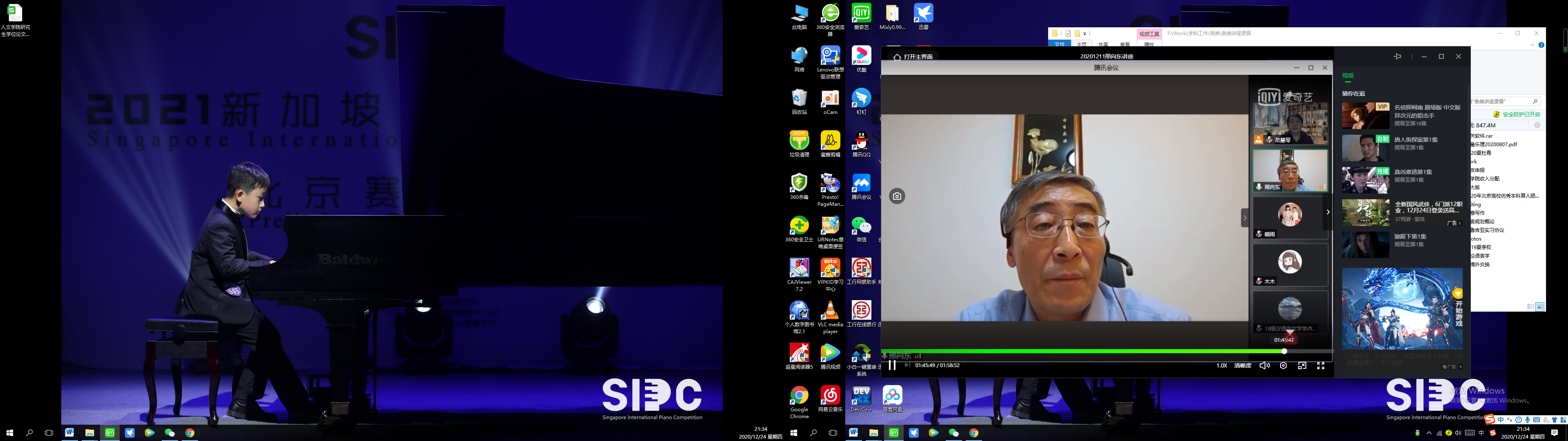Open 清晰度 quality selector

(1242, 365)
